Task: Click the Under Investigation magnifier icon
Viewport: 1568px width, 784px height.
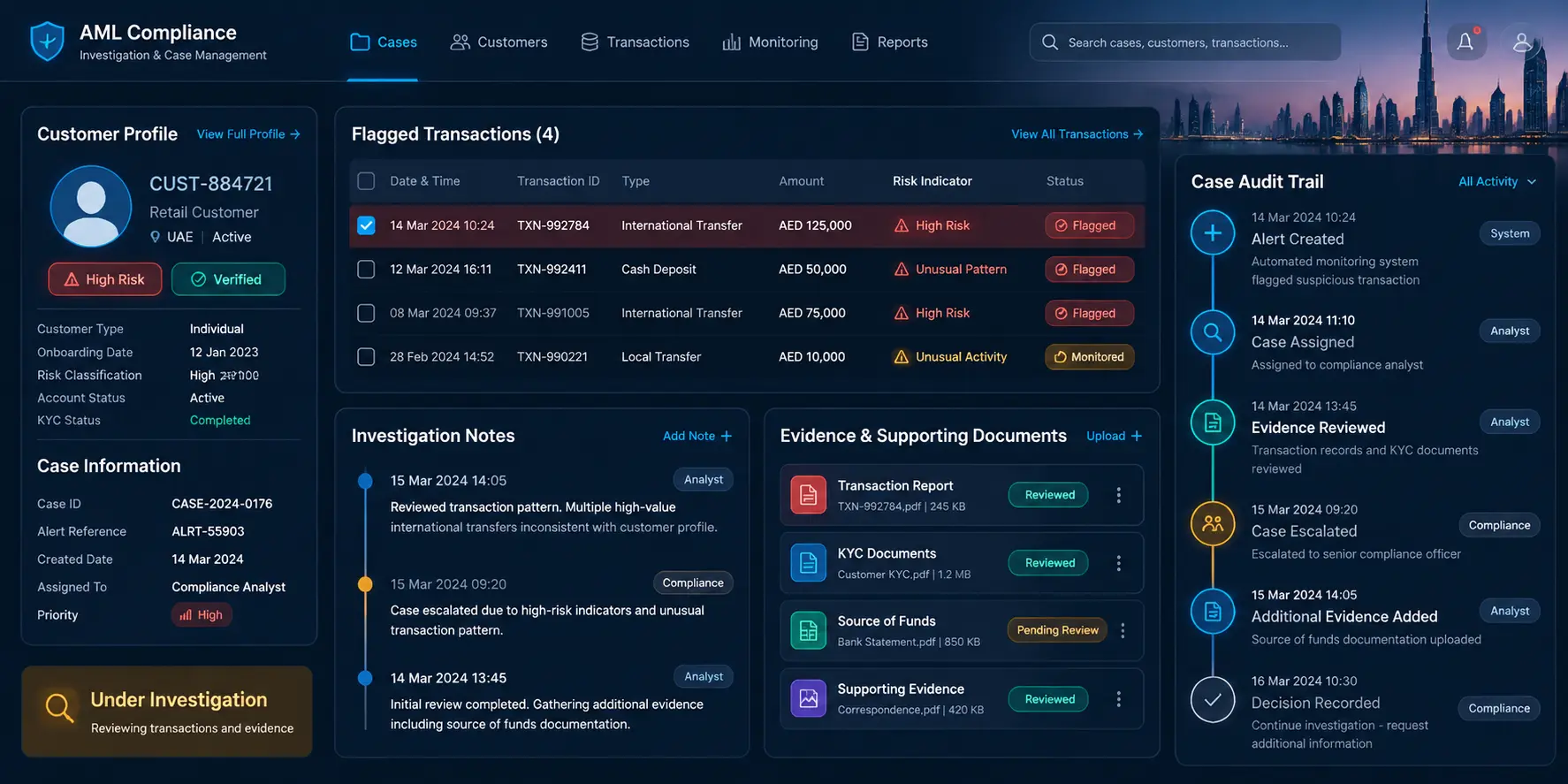Action: pyautogui.click(x=59, y=709)
